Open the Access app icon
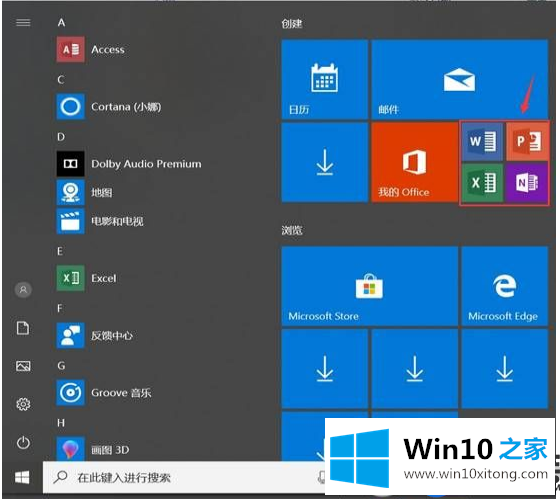Viewport: 560px width, 500px height. [x=70, y=49]
